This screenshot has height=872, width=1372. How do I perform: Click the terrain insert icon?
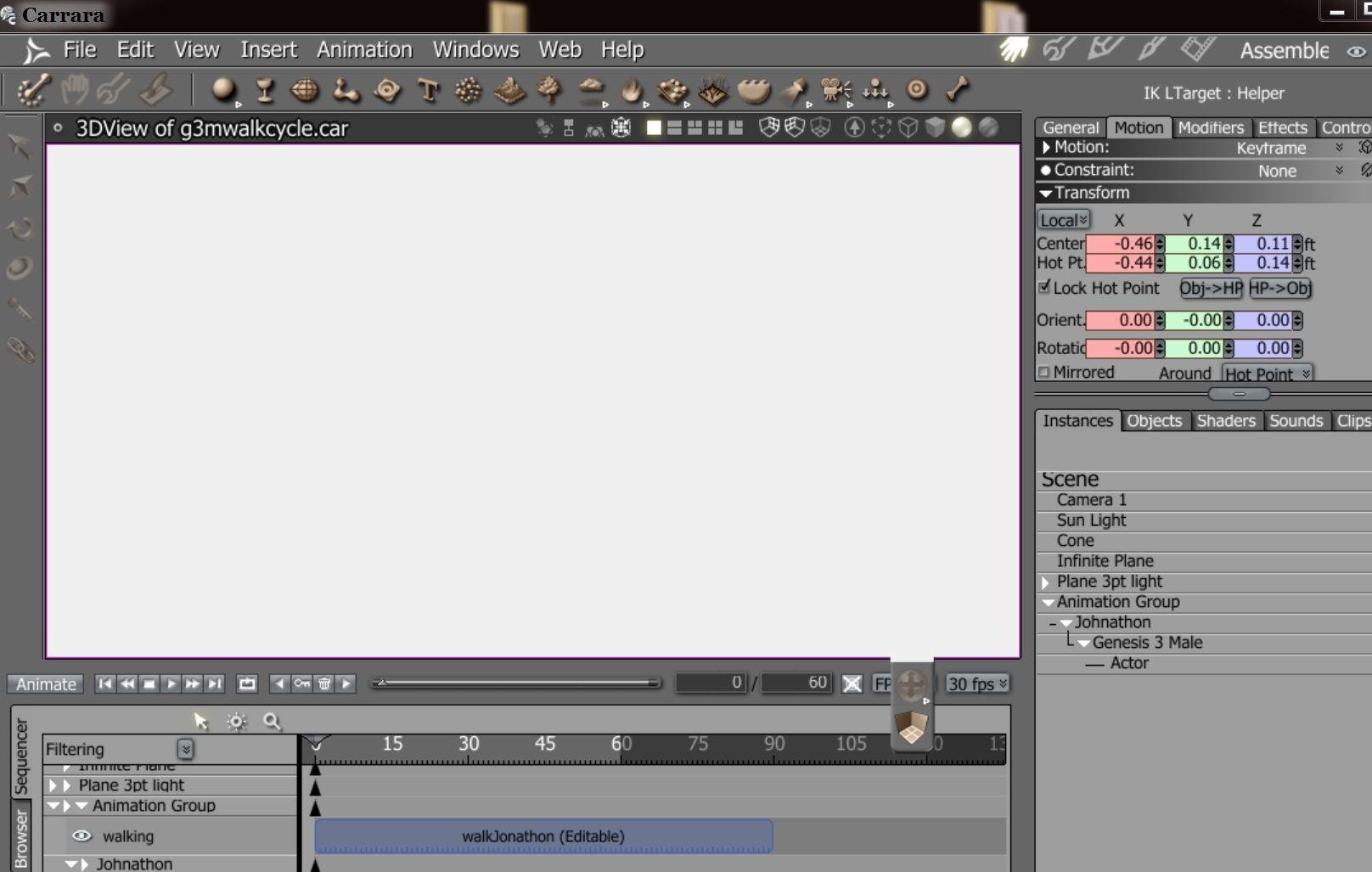[x=509, y=90]
